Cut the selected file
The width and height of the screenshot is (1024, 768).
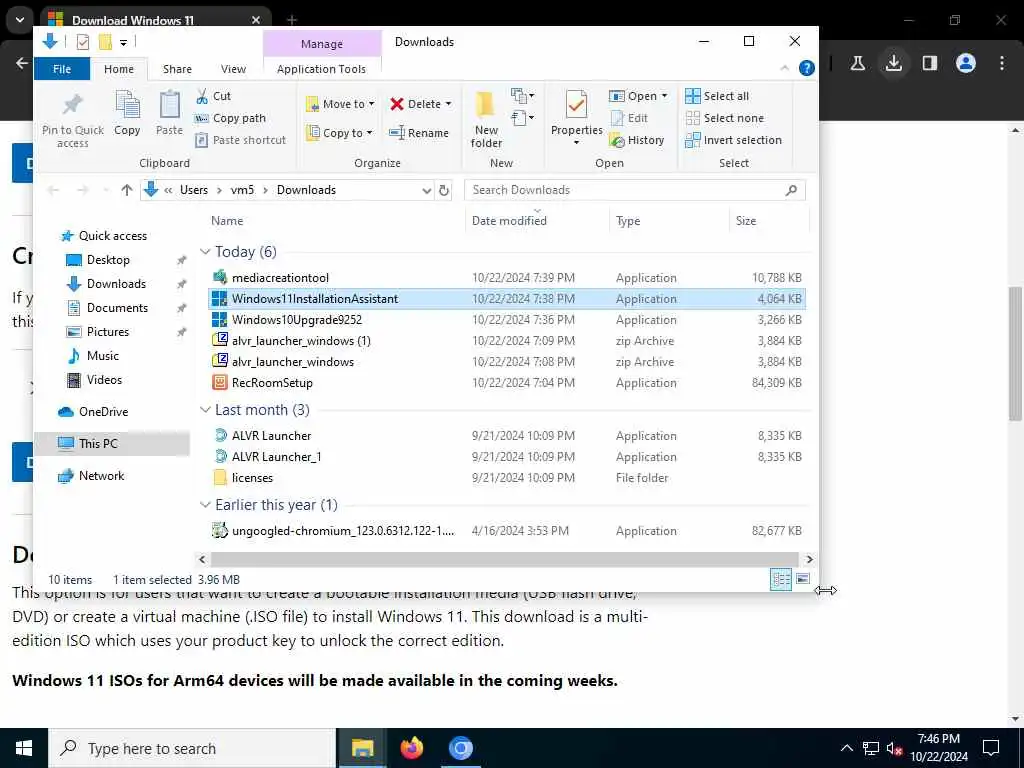(x=214, y=96)
